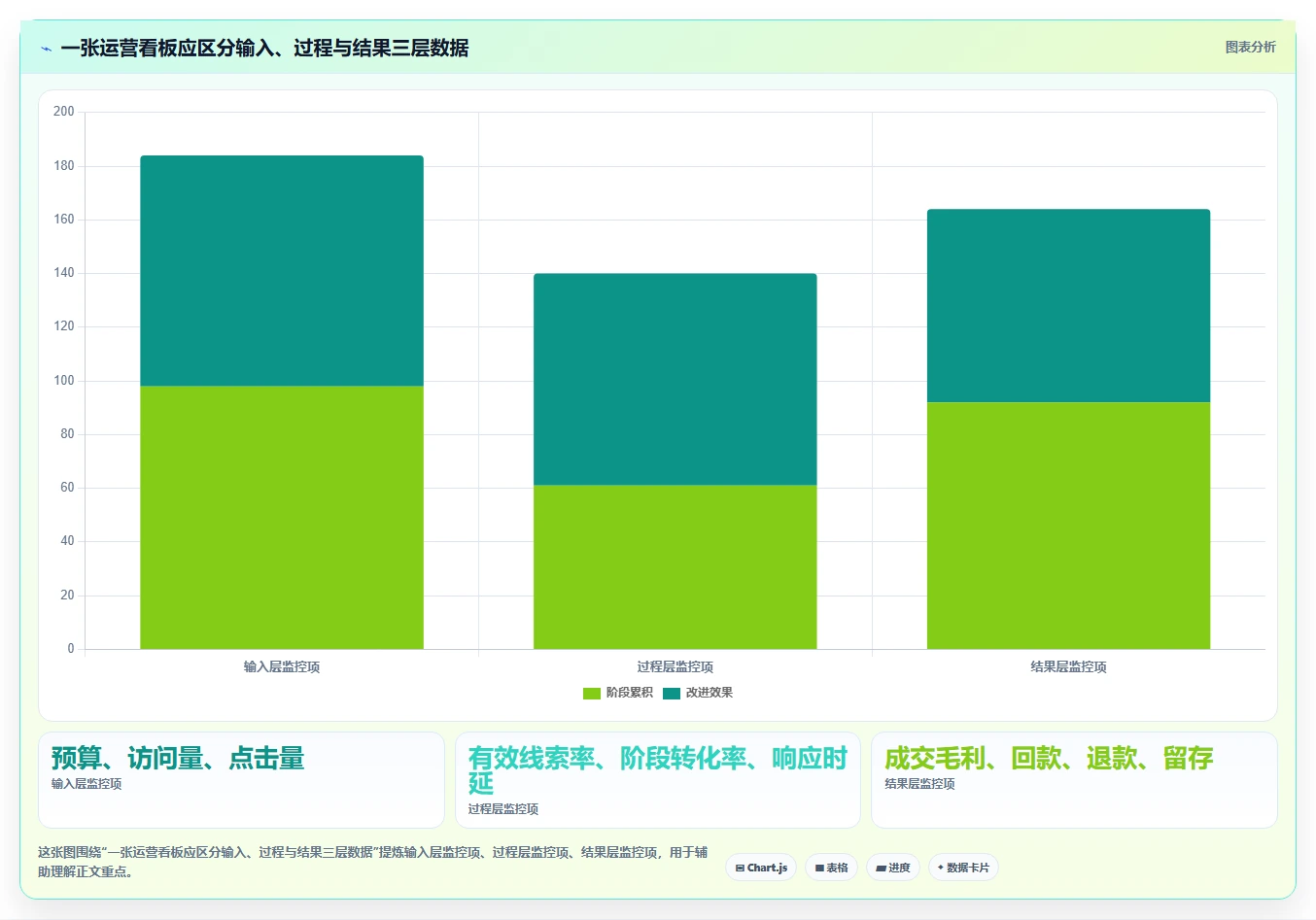The height and width of the screenshot is (920, 1316).
Task: Click the 图表分析 label in header
Action: click(1250, 47)
